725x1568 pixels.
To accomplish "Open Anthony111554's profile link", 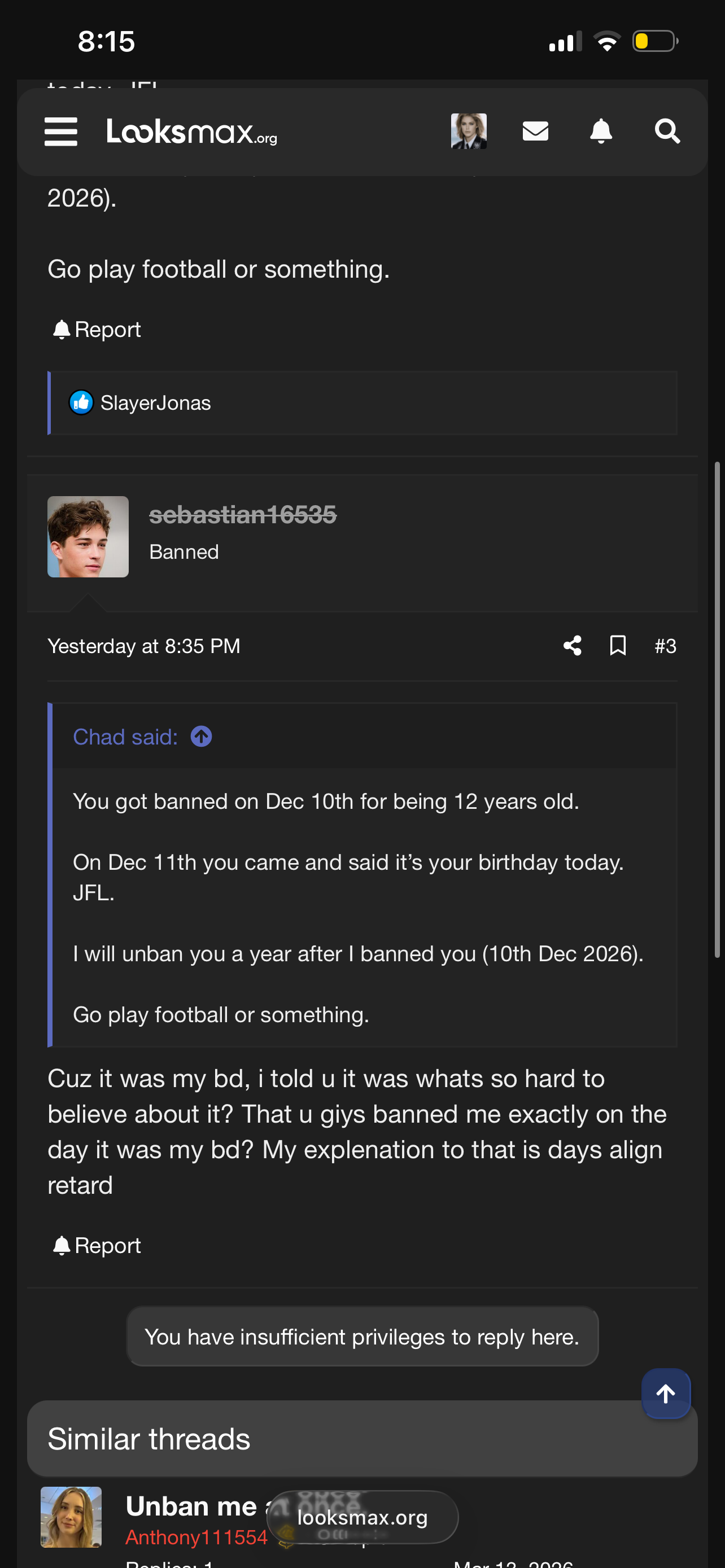I will (196, 1537).
